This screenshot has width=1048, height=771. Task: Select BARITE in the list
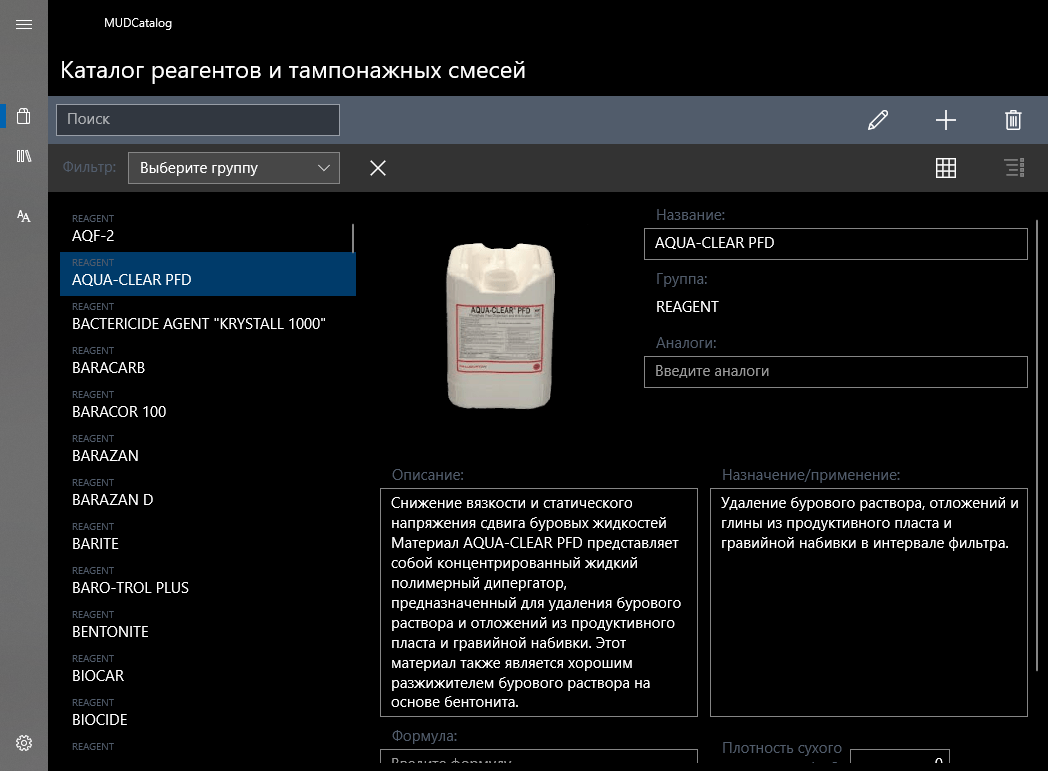(207, 538)
